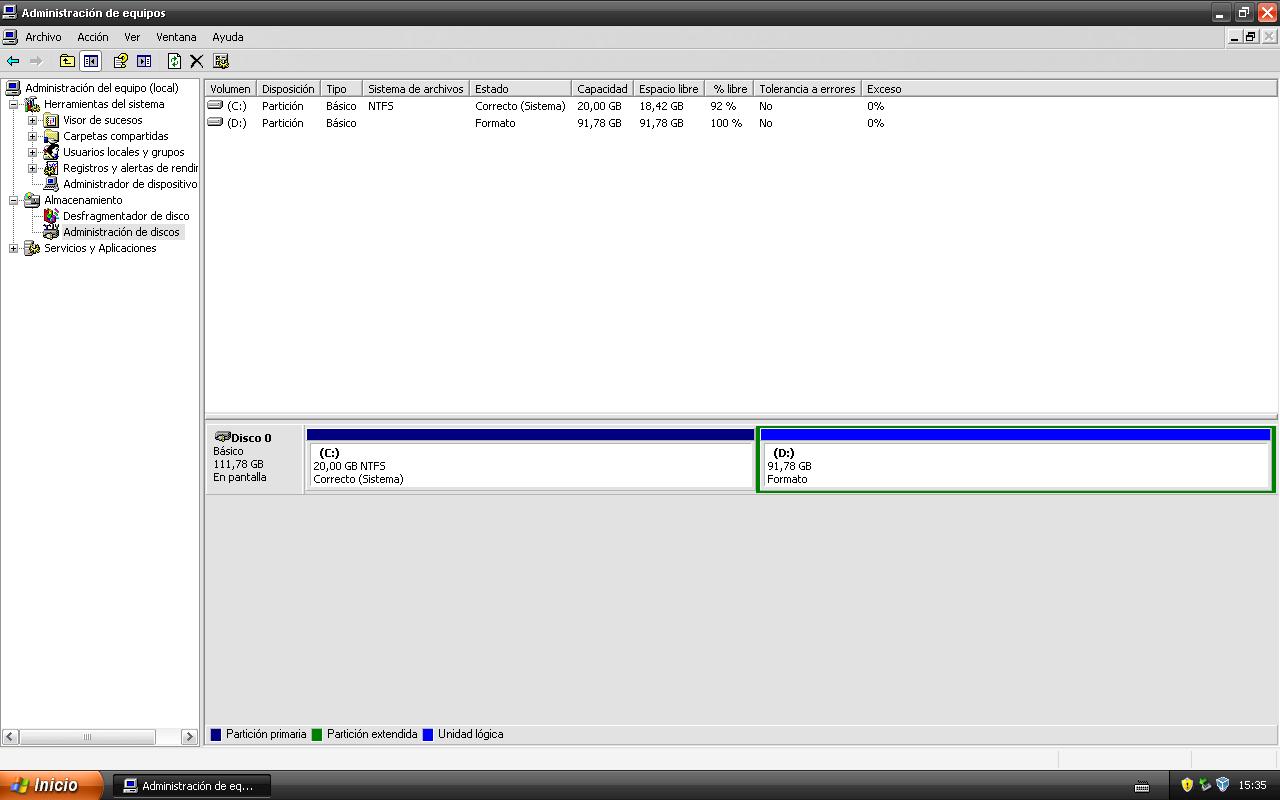Open the Acción menu

(x=92, y=37)
